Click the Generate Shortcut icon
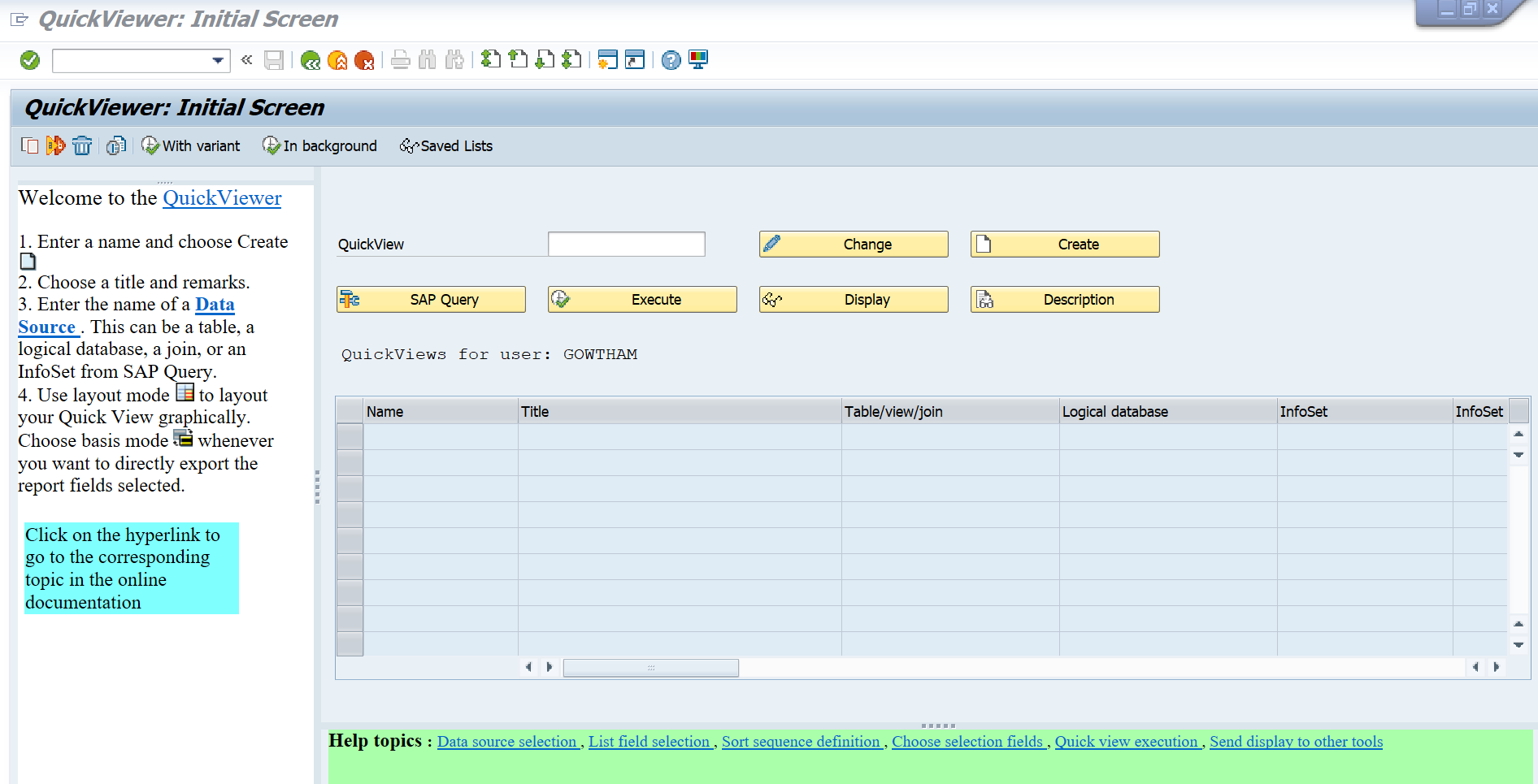Screen dimensions: 1538x784 click(x=635, y=60)
